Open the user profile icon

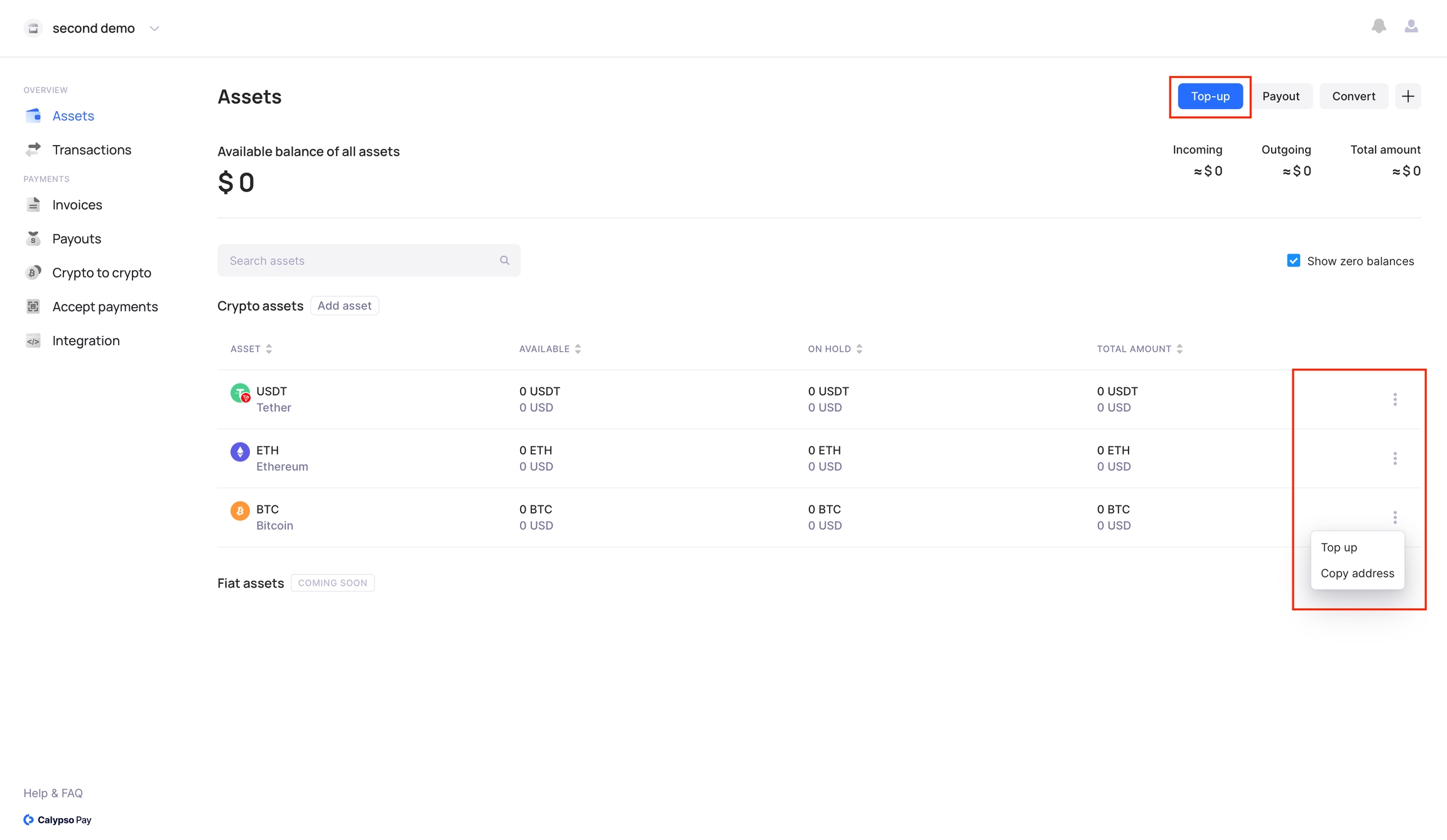pyautogui.click(x=1411, y=26)
